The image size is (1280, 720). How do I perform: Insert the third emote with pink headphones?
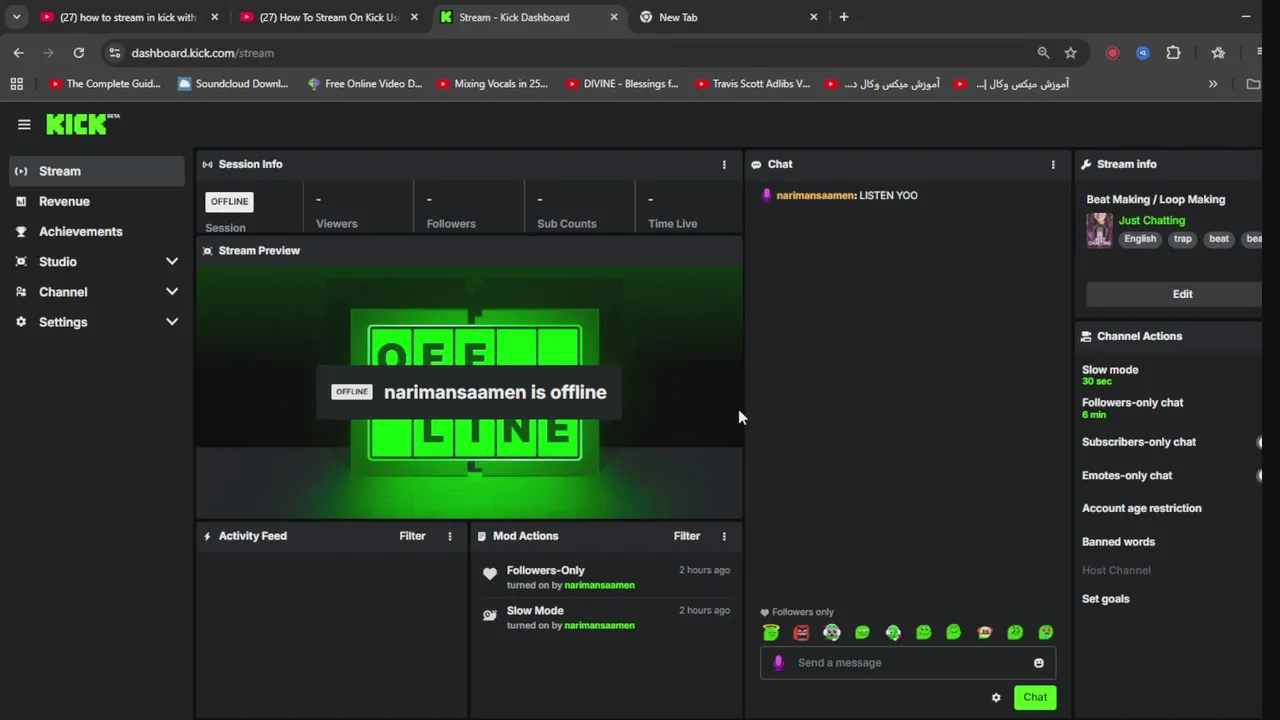pyautogui.click(x=832, y=632)
